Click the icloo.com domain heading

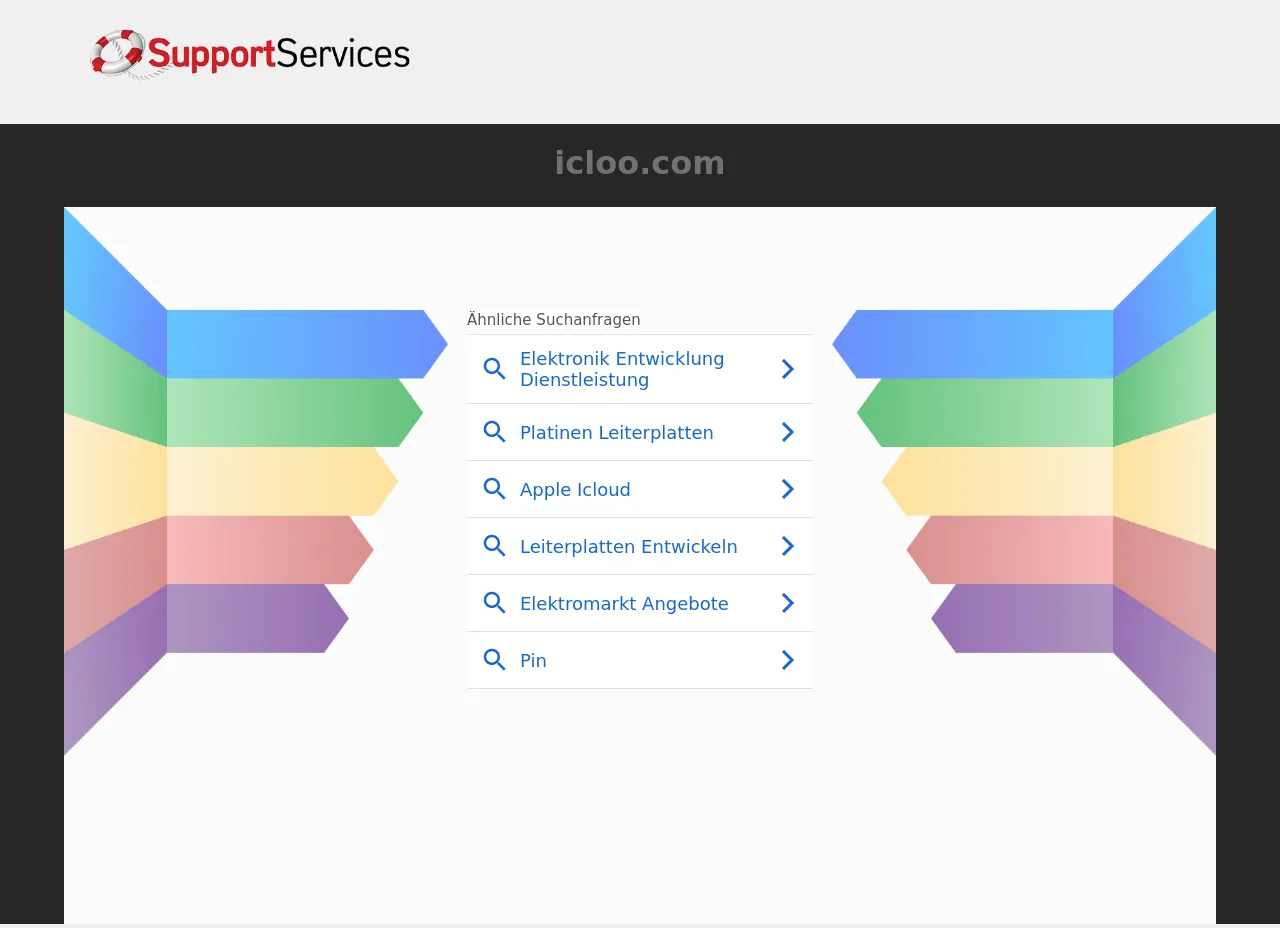click(640, 163)
